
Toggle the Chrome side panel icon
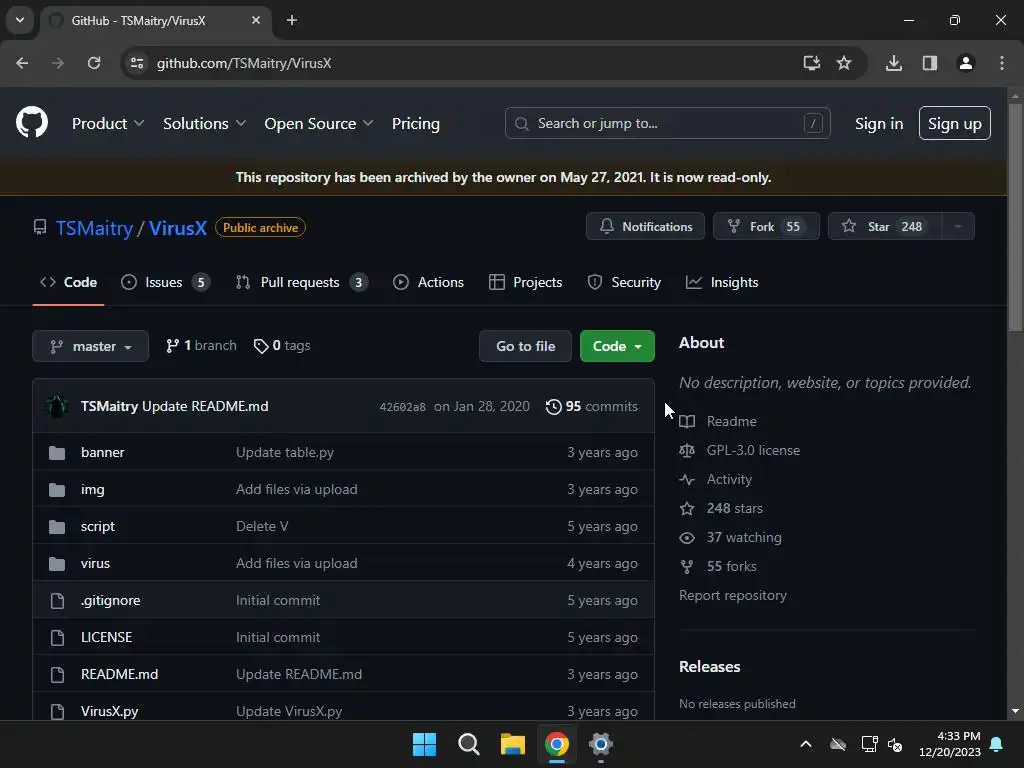[930, 63]
